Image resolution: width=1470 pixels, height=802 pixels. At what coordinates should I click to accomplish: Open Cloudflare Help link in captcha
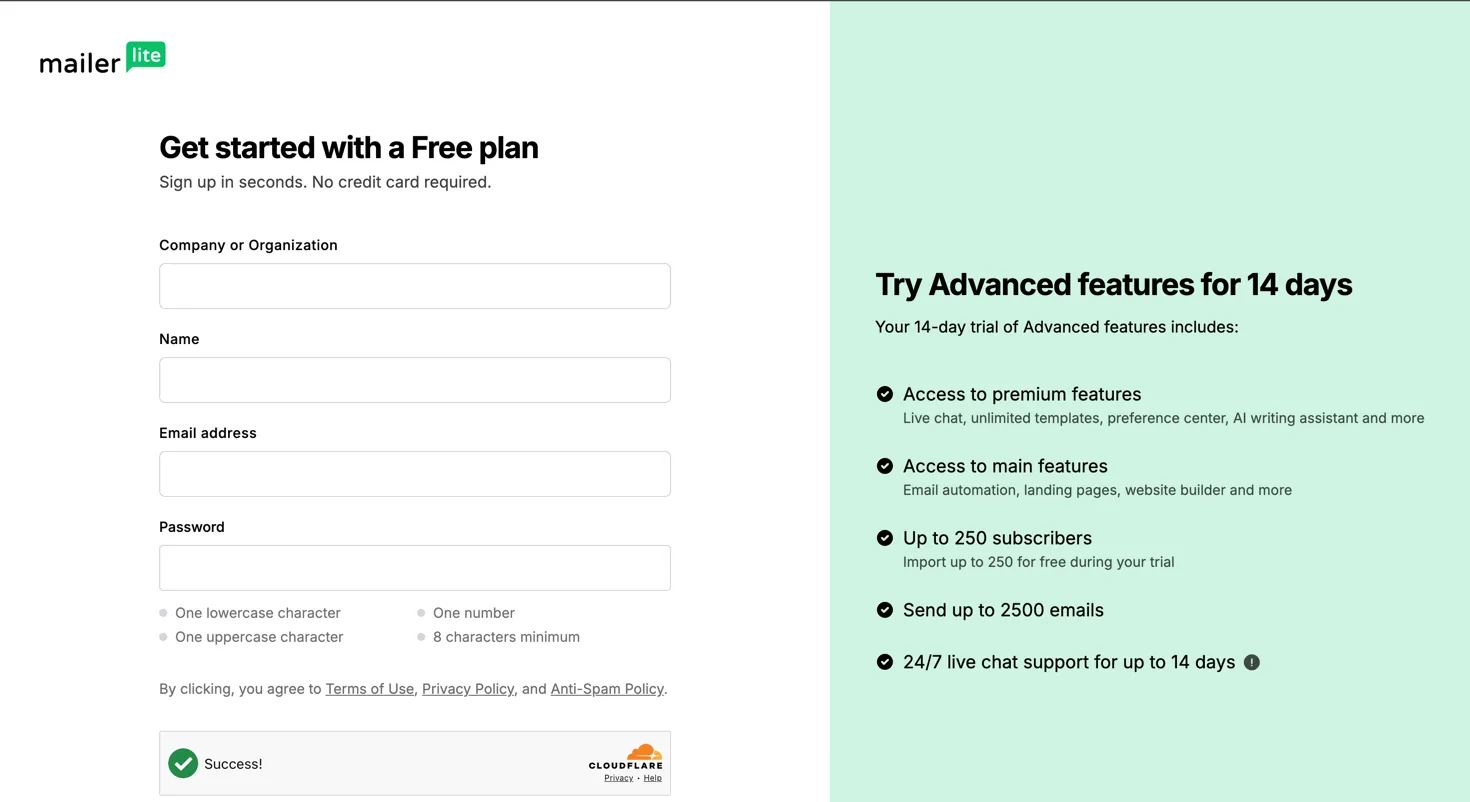[x=652, y=778]
